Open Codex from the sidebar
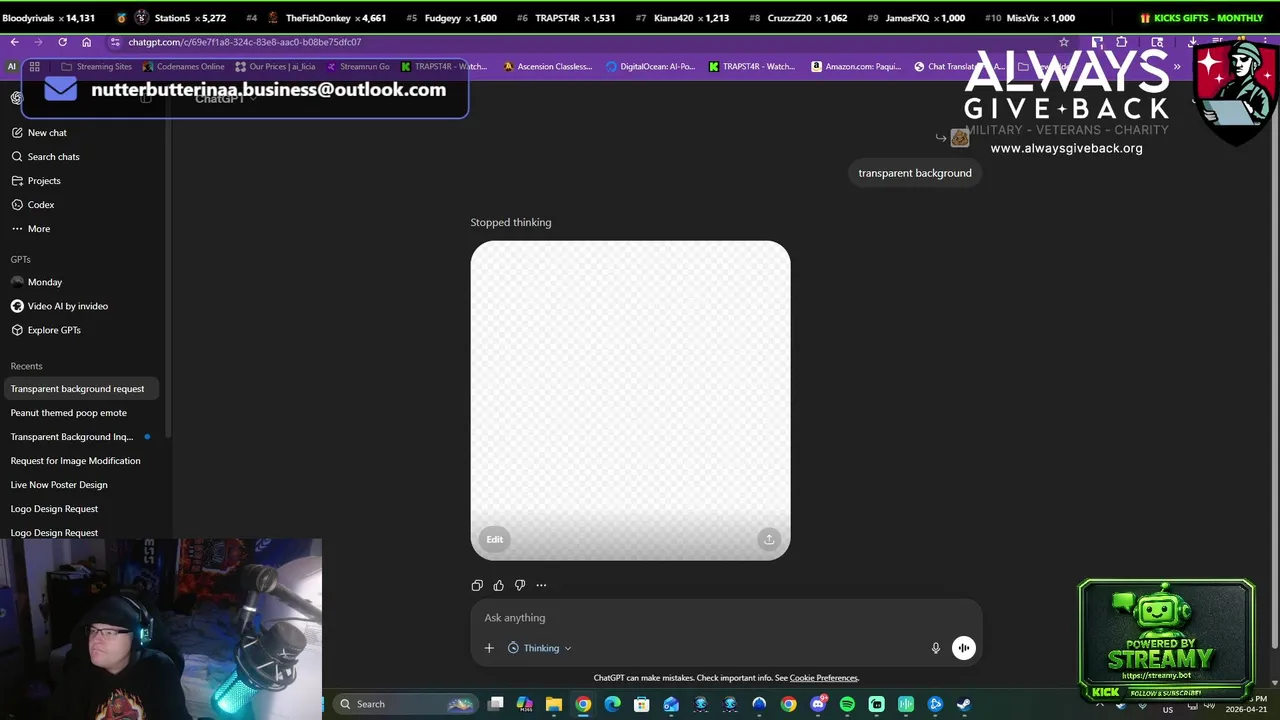The image size is (1280, 720). (82, 204)
